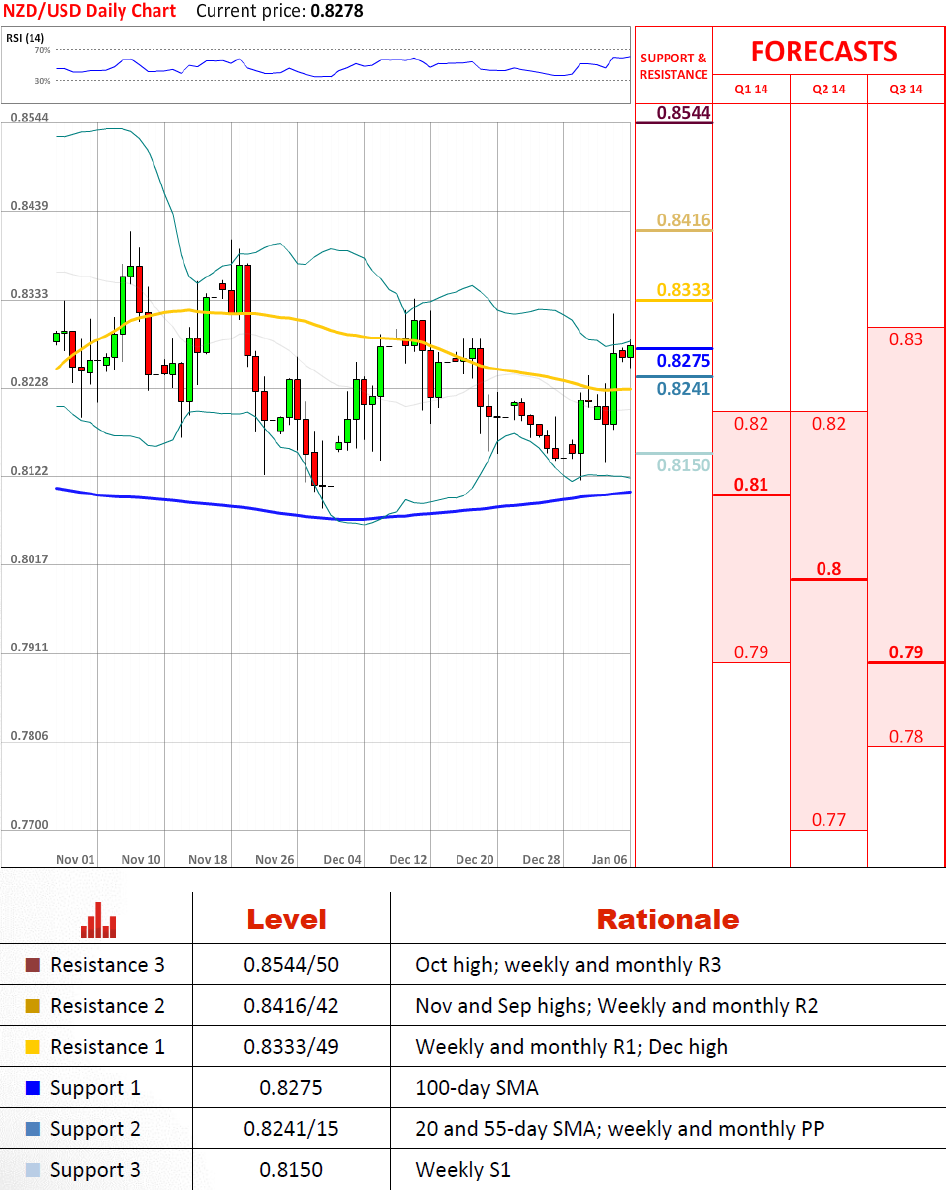This screenshot has height=1190, width=950.
Task: Click the 0.8275 support level label
Action: (x=684, y=360)
